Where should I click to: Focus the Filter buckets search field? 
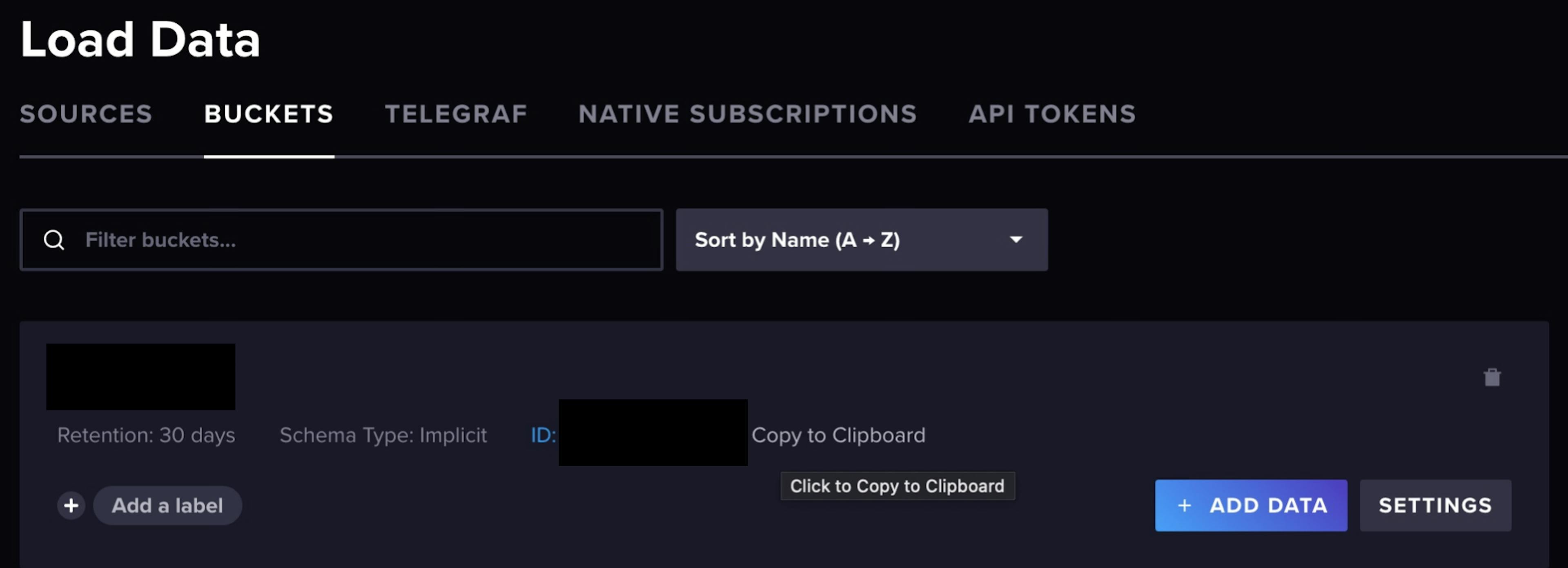coord(365,240)
